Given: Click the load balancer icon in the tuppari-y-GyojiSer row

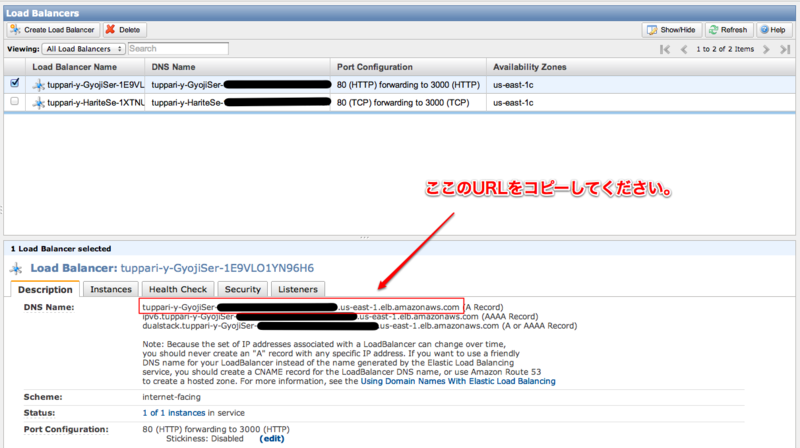Looking at the screenshot, I should pos(38,85).
